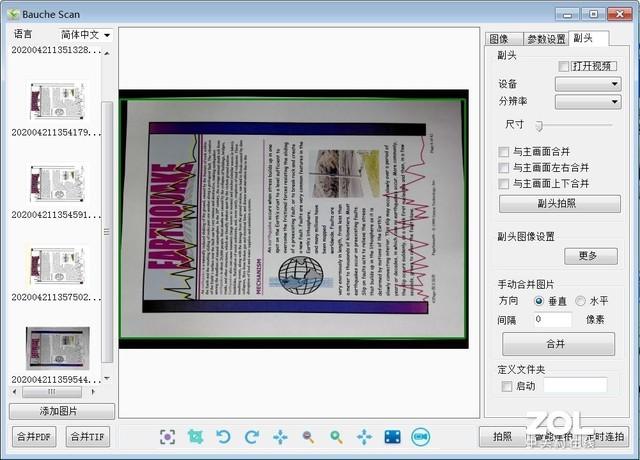The image size is (640, 460).
Task: Maximize the Bauche Scan window
Action: (593, 14)
